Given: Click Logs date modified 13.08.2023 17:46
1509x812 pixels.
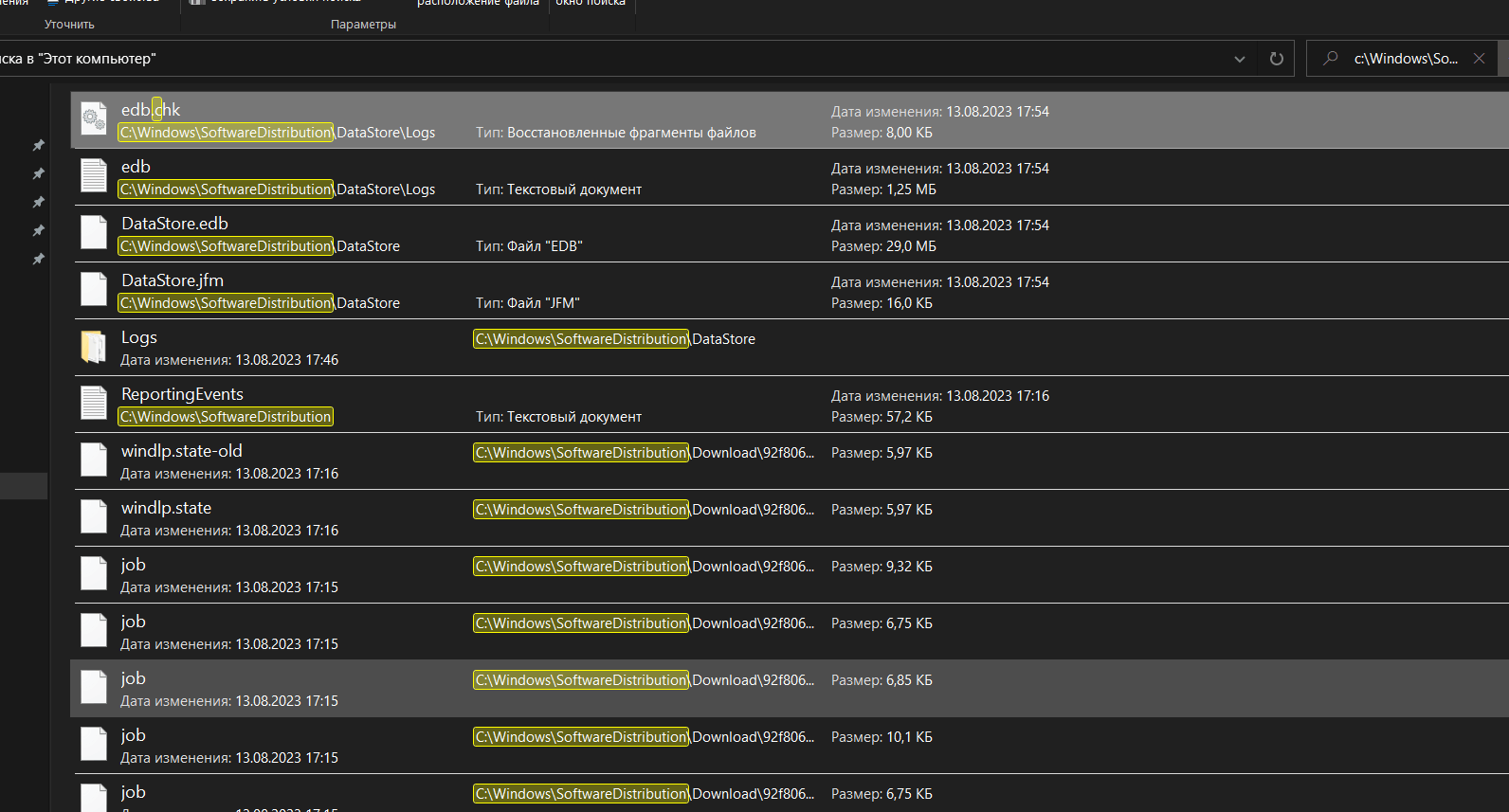Looking at the screenshot, I should 286,360.
